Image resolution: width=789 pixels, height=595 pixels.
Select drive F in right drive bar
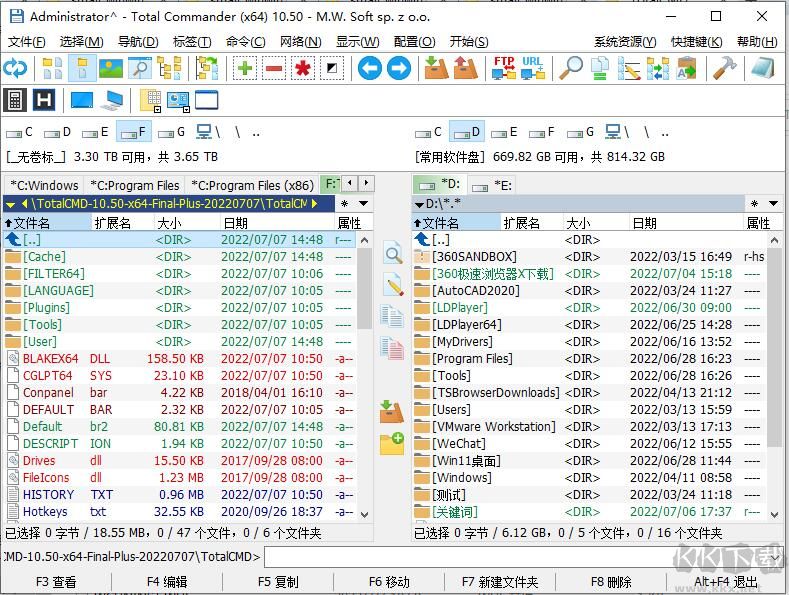(542, 132)
